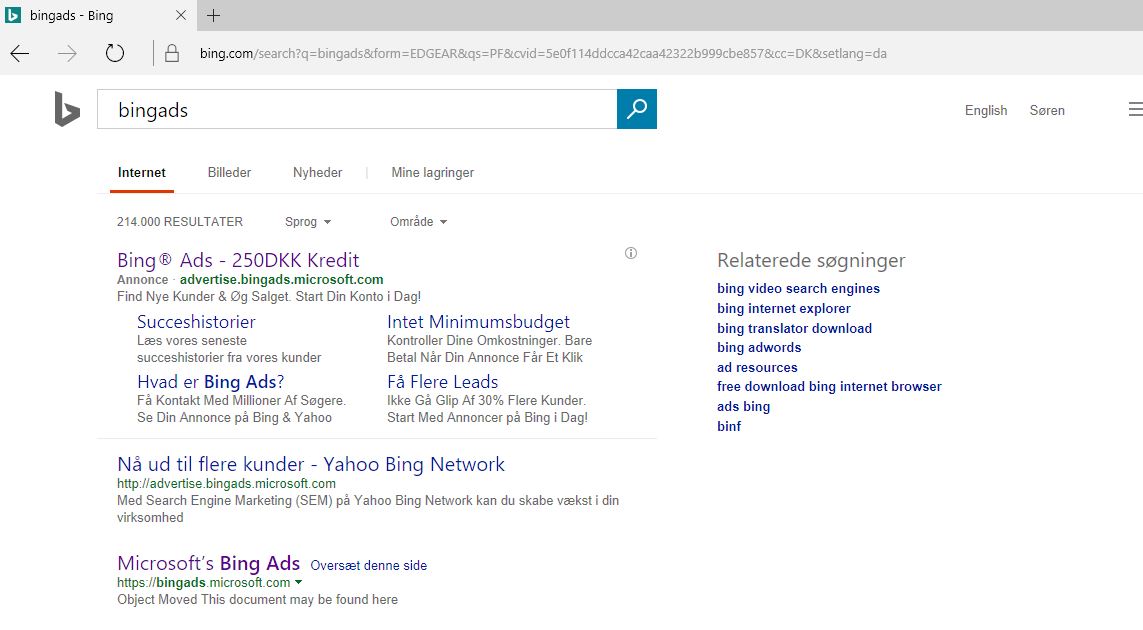Open the Mine lagringer tab
This screenshot has height=630, width=1143.
click(x=432, y=173)
